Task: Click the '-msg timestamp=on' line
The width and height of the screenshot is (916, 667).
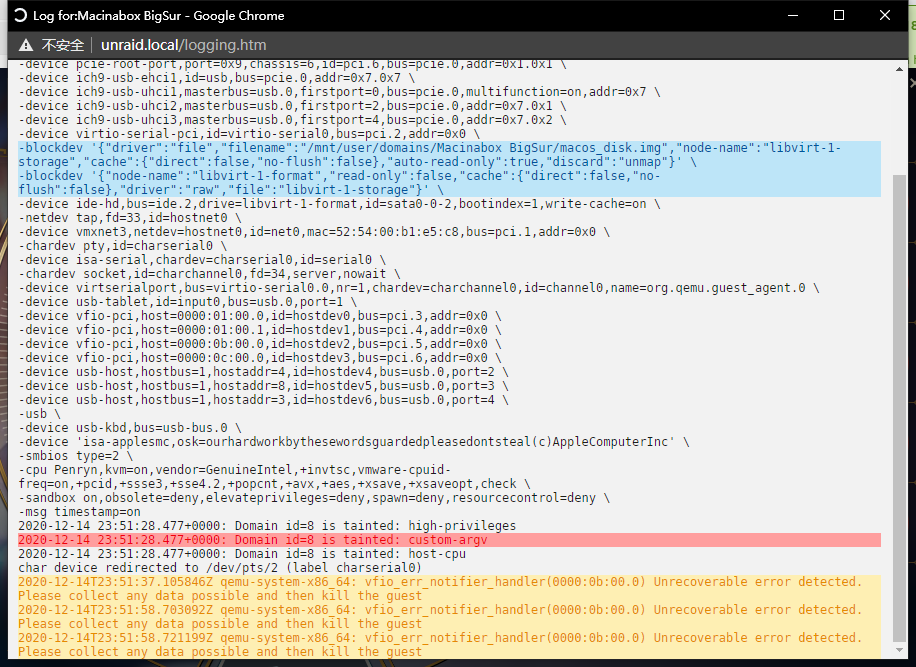Action: pyautogui.click(x=79, y=512)
